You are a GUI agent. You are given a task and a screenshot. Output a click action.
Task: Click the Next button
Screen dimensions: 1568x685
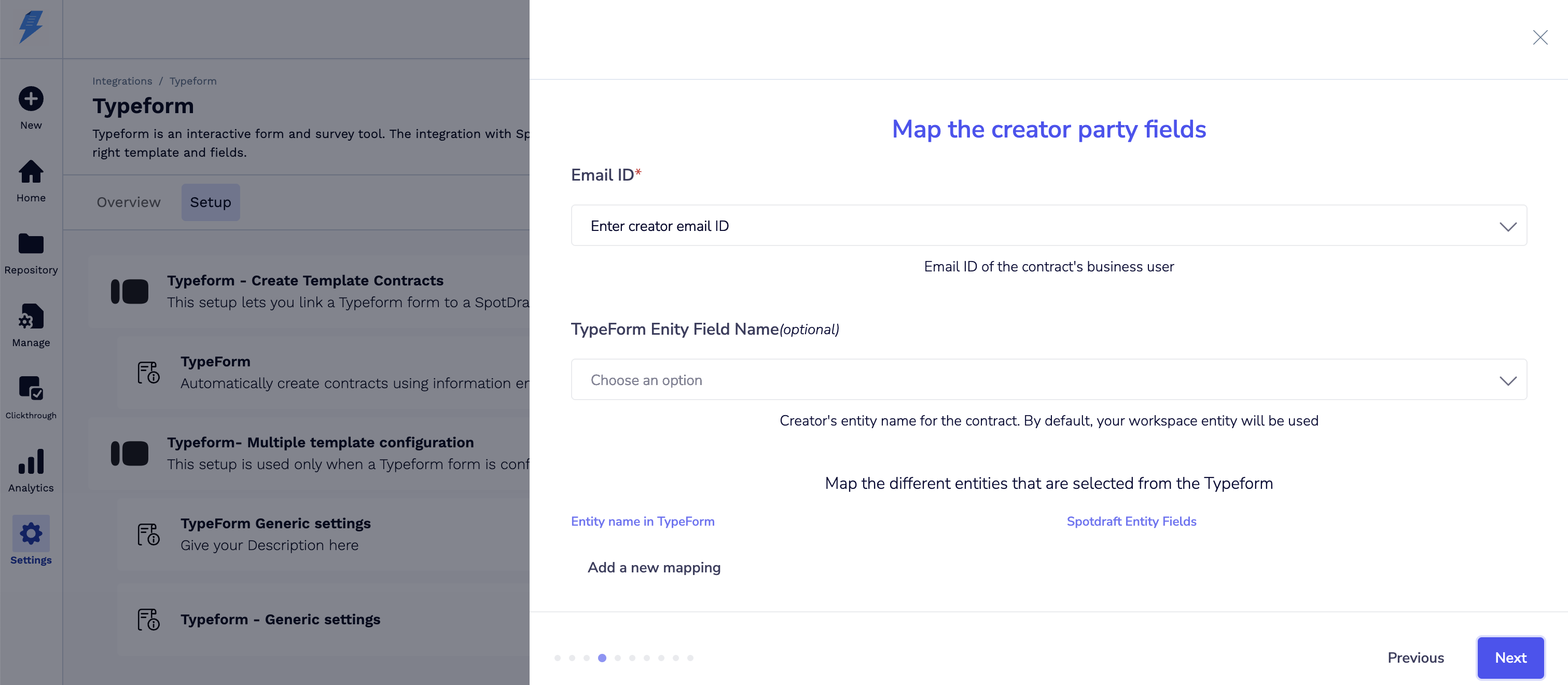(1509, 657)
